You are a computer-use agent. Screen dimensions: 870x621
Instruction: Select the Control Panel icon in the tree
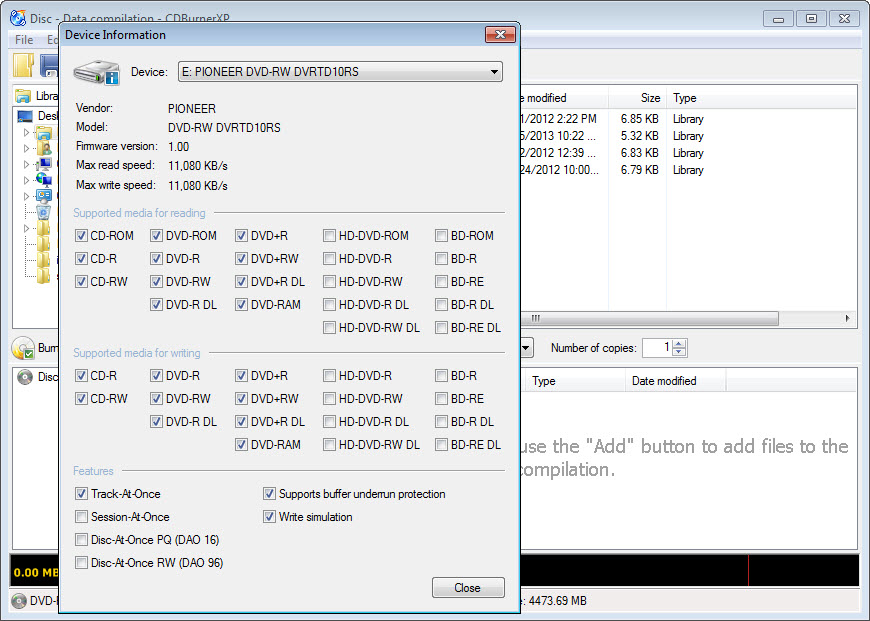(x=44, y=196)
